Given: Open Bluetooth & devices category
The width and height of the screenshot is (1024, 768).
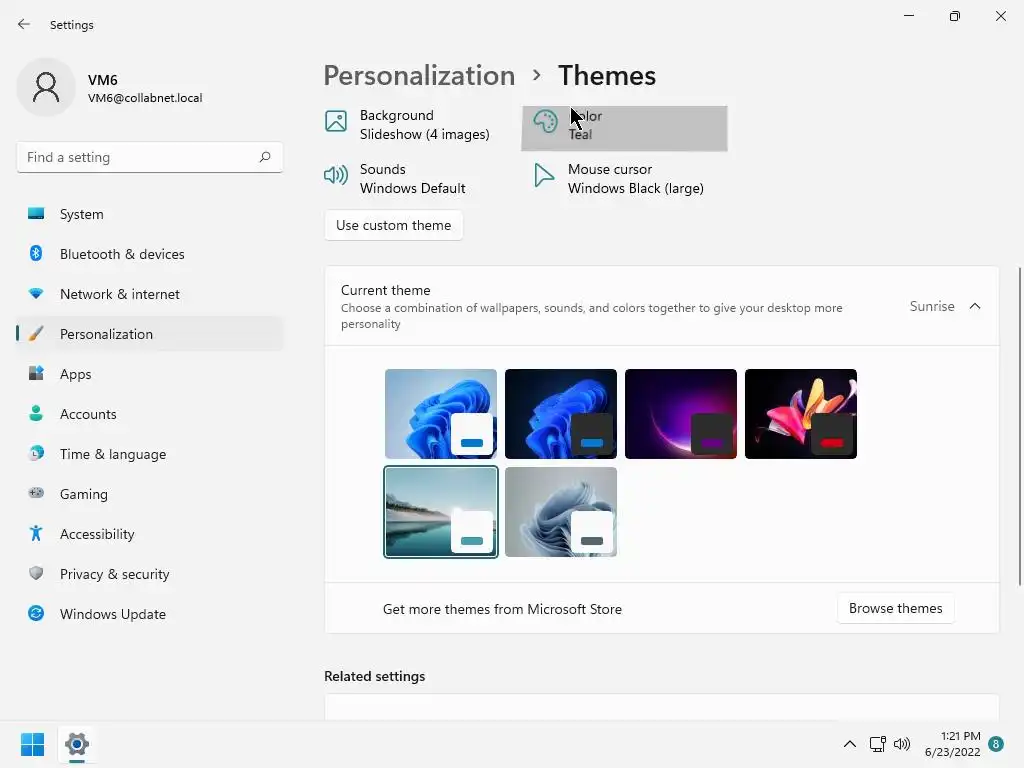Looking at the screenshot, I should pos(150,254).
